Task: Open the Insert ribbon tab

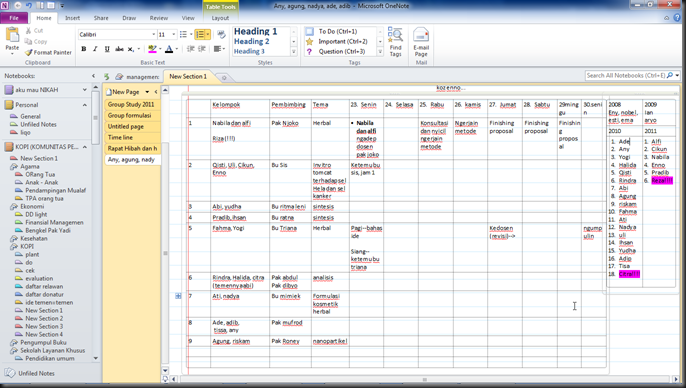Action: click(72, 18)
